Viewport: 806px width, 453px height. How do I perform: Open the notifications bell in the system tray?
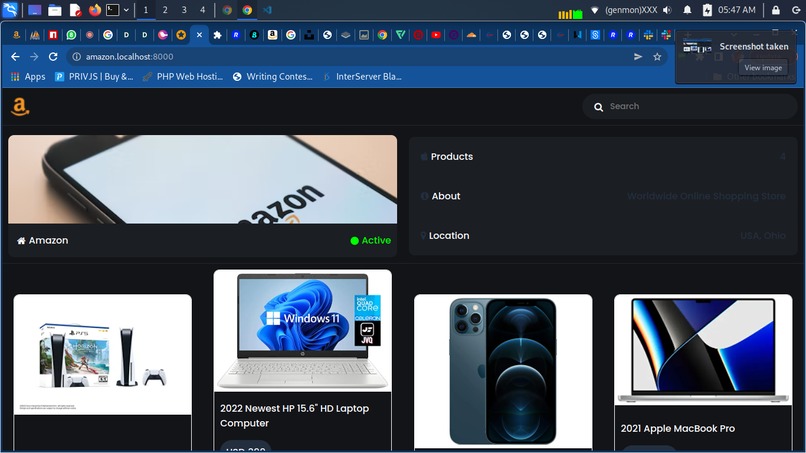coord(687,10)
